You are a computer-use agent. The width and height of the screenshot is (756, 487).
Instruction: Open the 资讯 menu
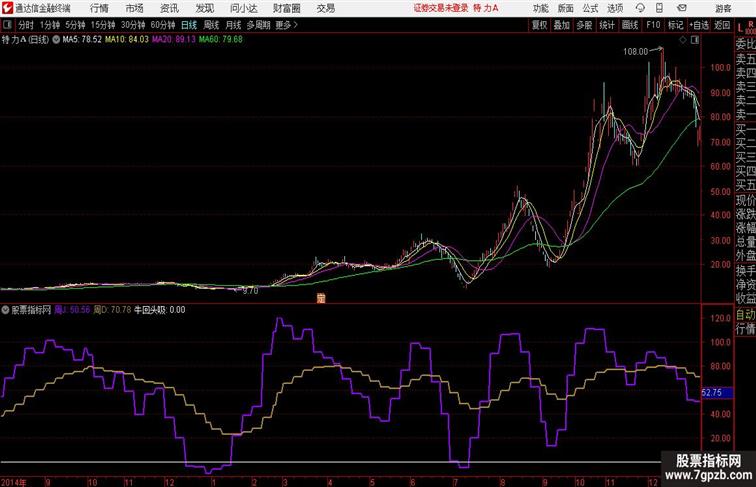[x=169, y=8]
